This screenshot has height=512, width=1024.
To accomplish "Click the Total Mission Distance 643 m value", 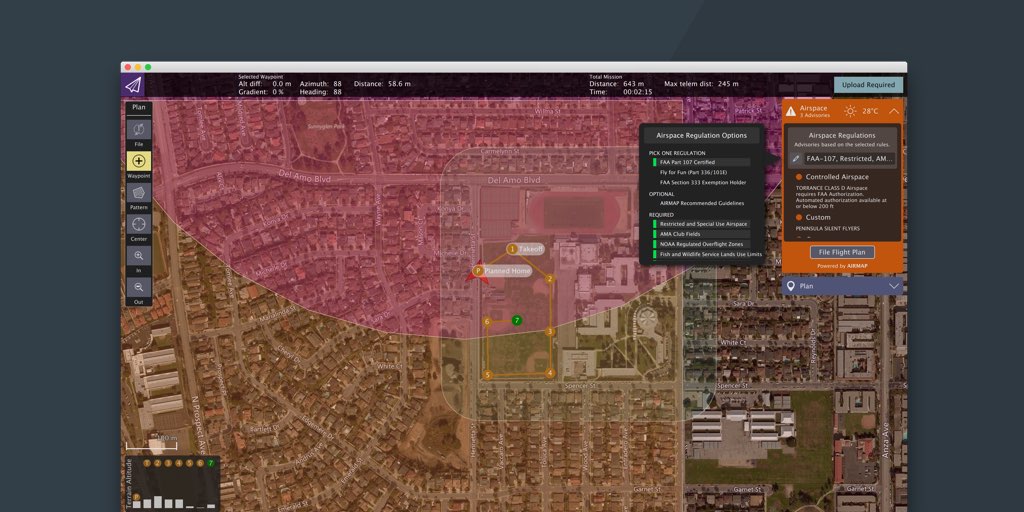I will 634,84.
